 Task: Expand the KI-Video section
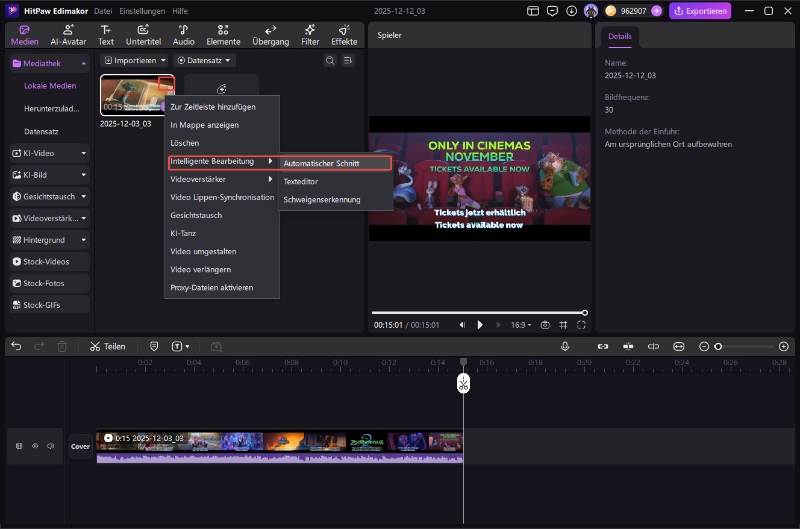[84, 153]
